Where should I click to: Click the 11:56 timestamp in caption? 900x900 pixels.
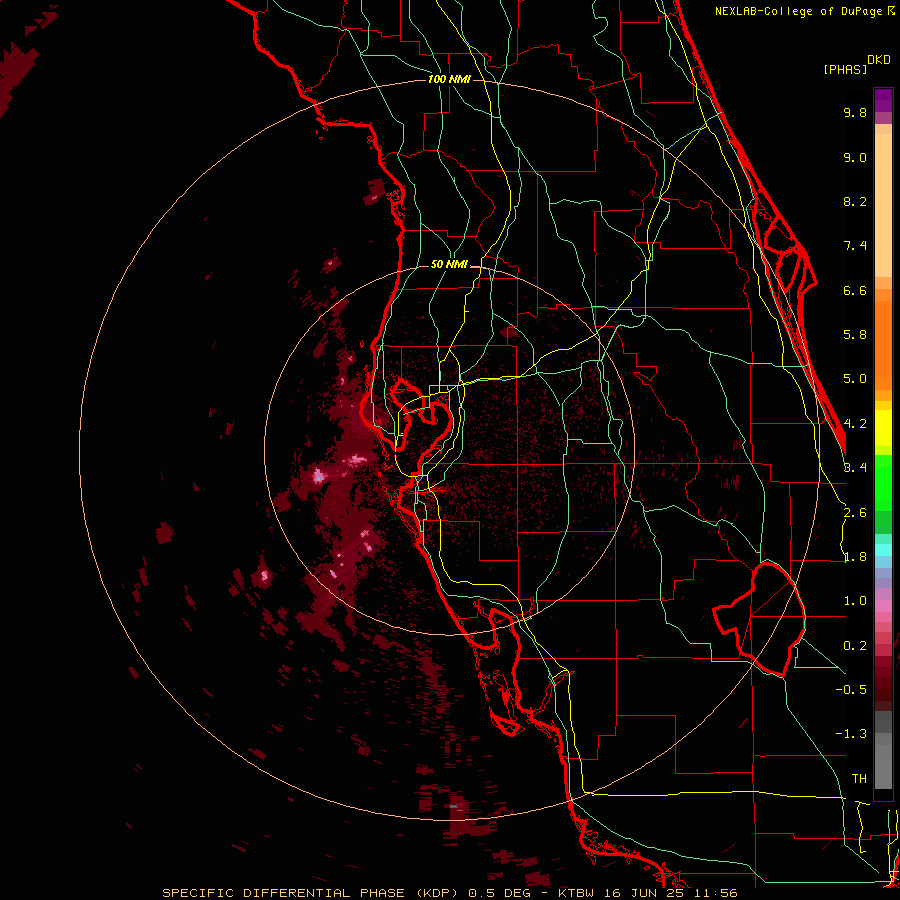coord(715,893)
